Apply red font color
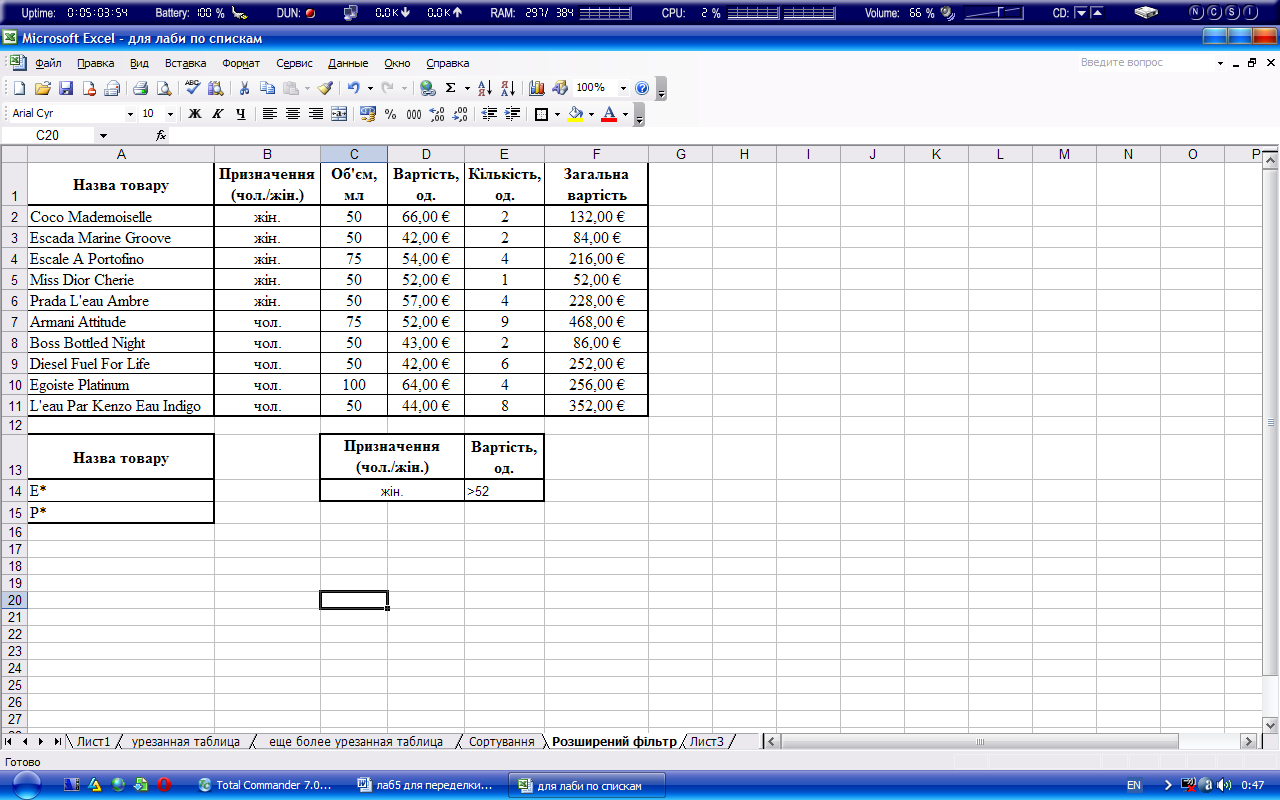The image size is (1280, 800). (609, 114)
